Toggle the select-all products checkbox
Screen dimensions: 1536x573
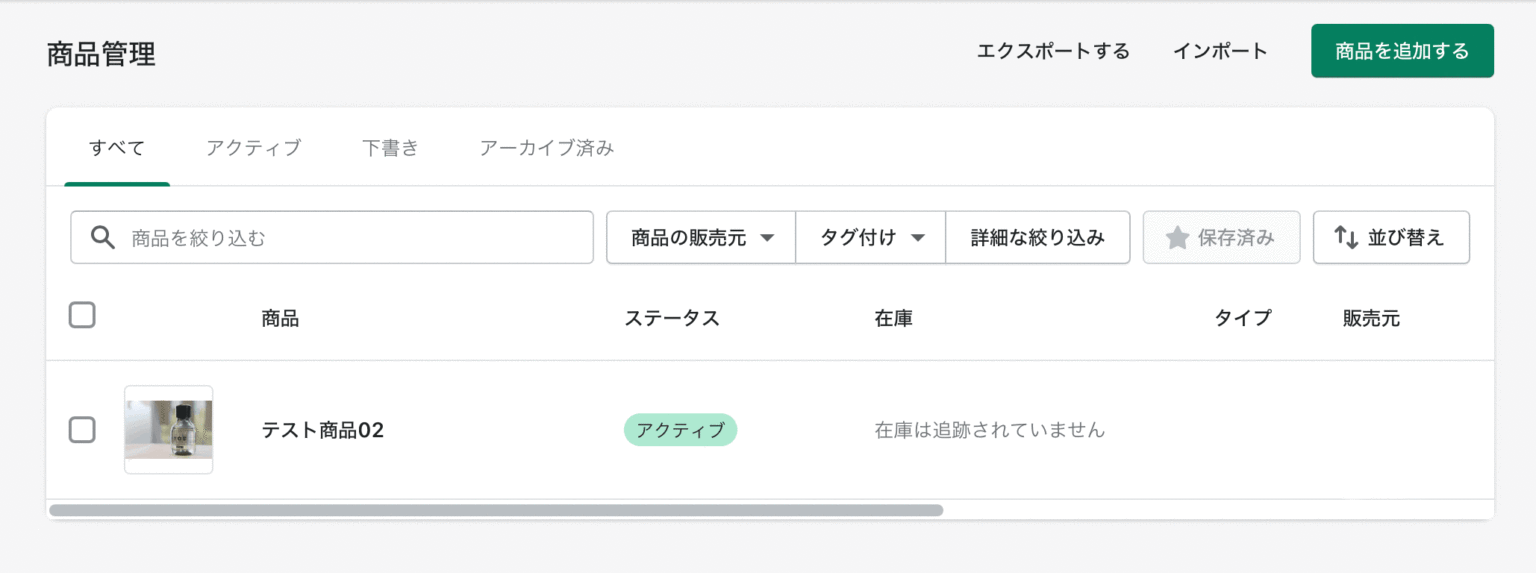coord(82,316)
